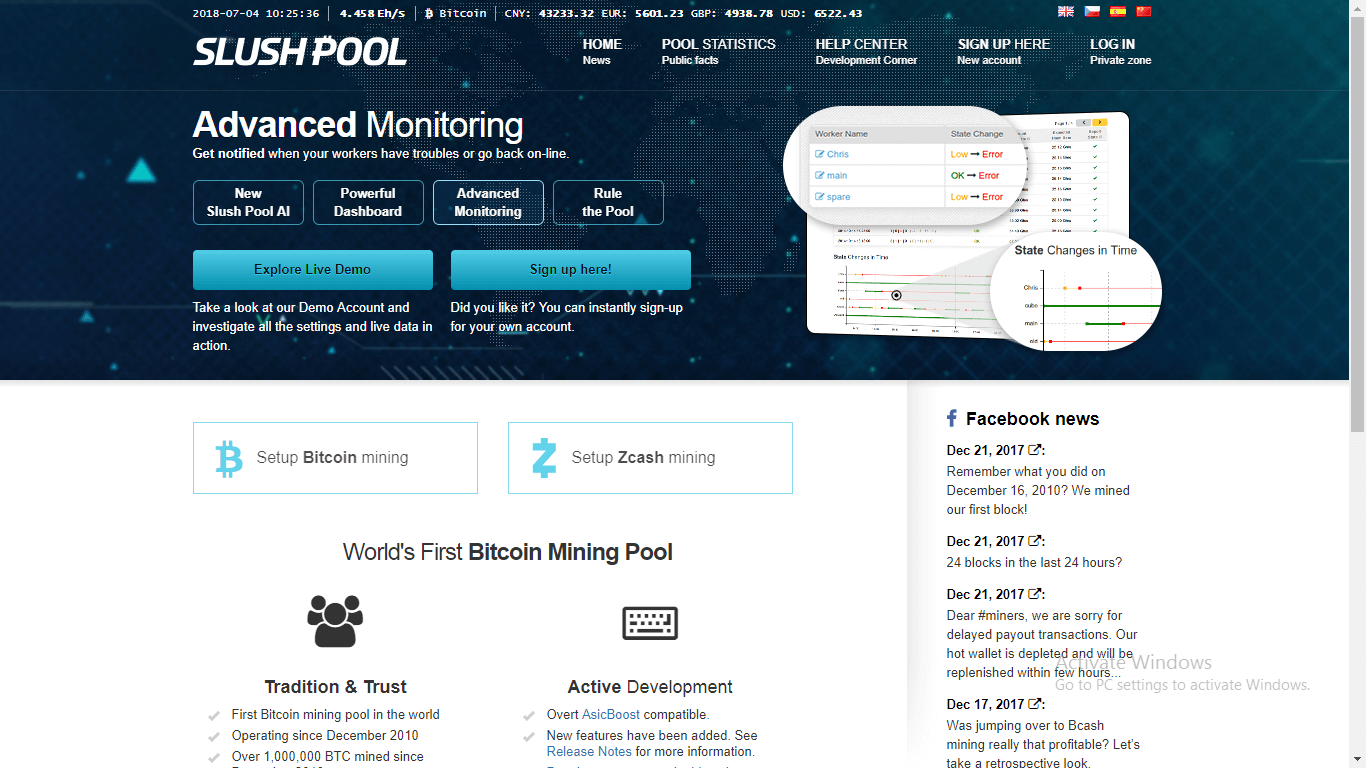Click the GBP: 4938.78 price text
This screenshot has width=1366, height=768.
coord(734,14)
